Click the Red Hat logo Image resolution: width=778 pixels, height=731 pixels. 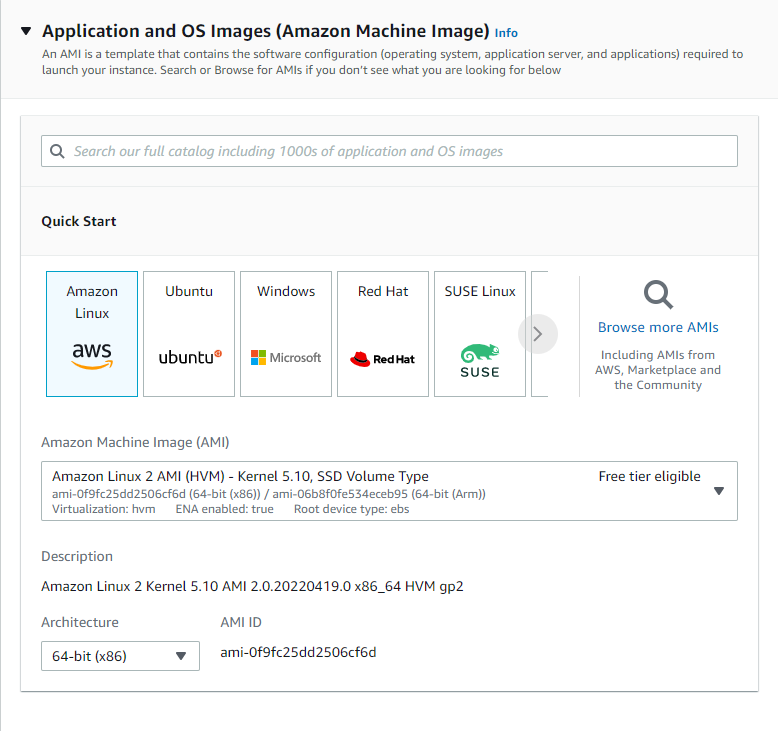(x=383, y=358)
